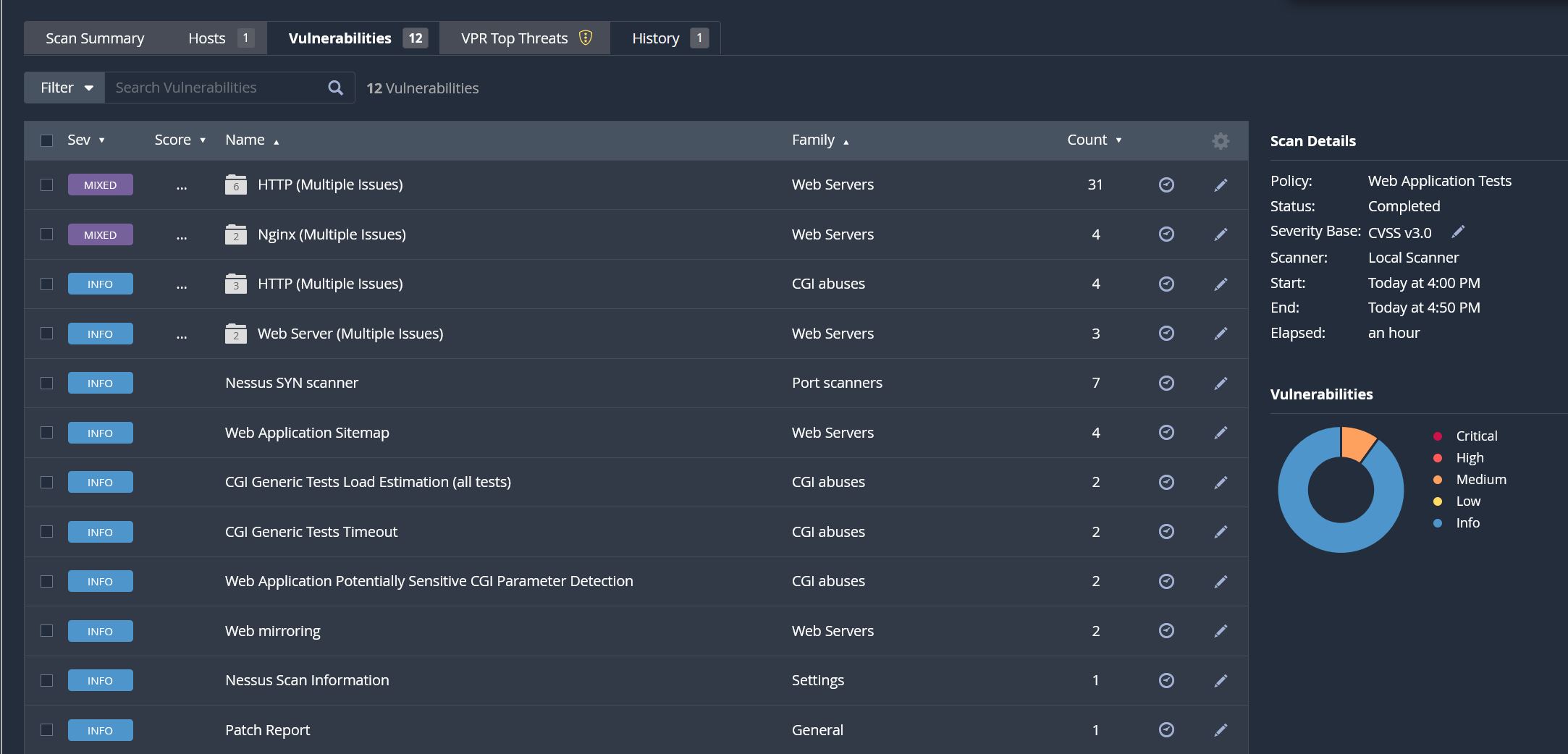Select the Nessus Scan Information checkbox
Screen dimensions: 1568x754
point(47,680)
